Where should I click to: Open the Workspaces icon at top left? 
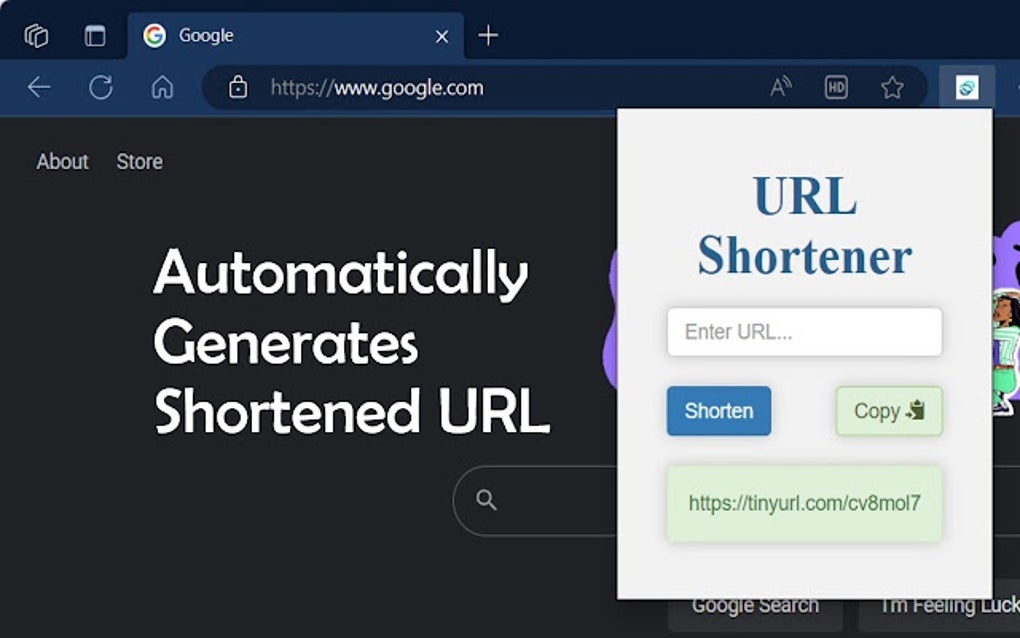[x=36, y=34]
